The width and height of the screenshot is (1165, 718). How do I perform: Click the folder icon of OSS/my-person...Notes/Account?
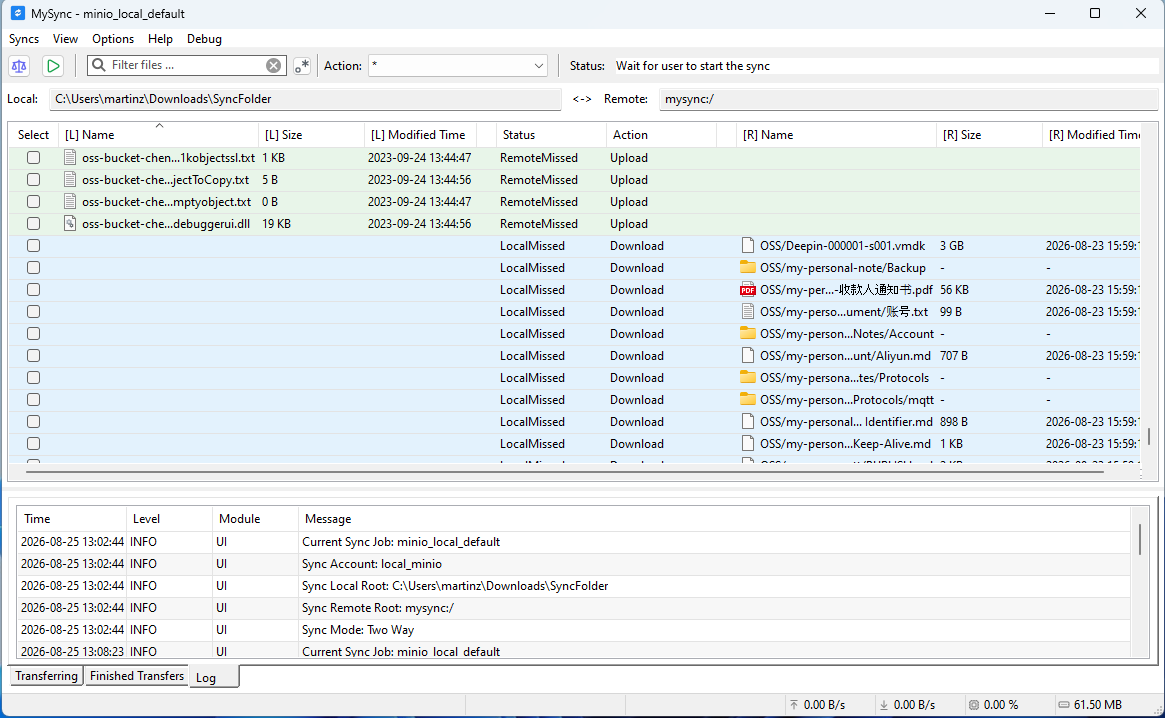(x=747, y=333)
